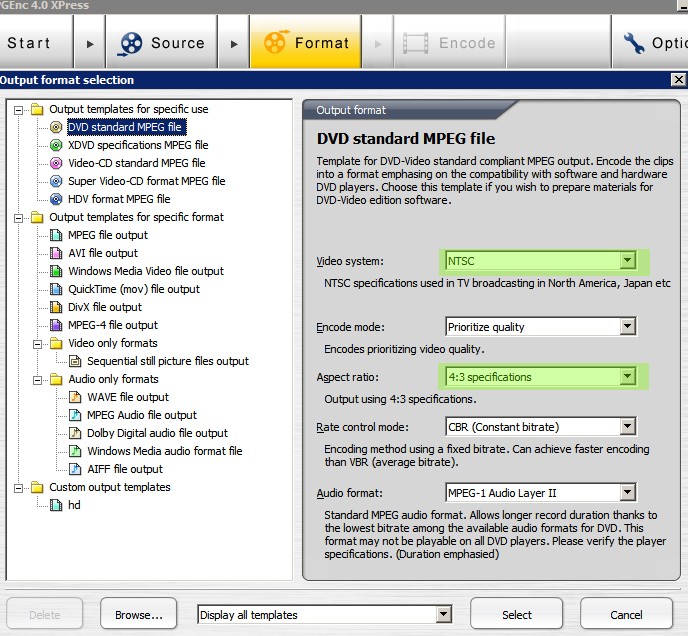
Task: Click the arrow between Source and Format
Action: pyautogui.click(x=234, y=43)
